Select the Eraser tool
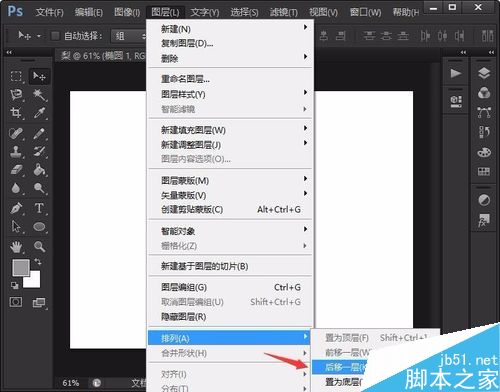This screenshot has width=500, height=392. (x=16, y=170)
